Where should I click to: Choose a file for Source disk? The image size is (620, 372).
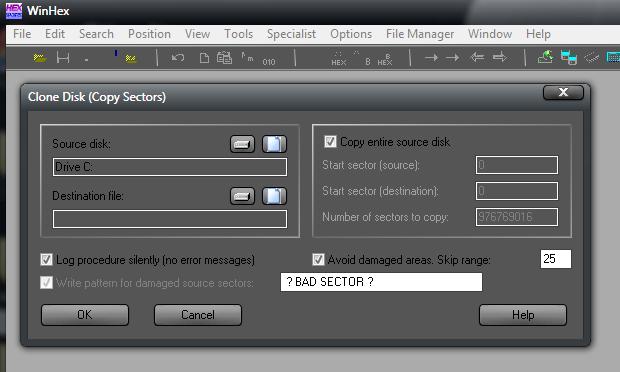pyautogui.click(x=274, y=144)
